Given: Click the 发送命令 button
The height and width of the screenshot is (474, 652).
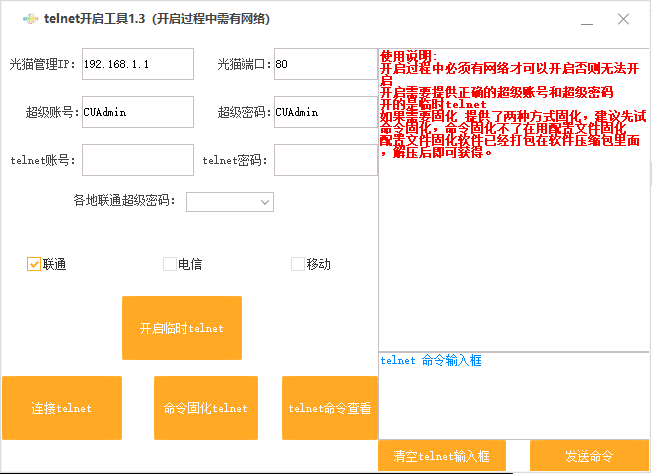Looking at the screenshot, I should click(589, 456).
